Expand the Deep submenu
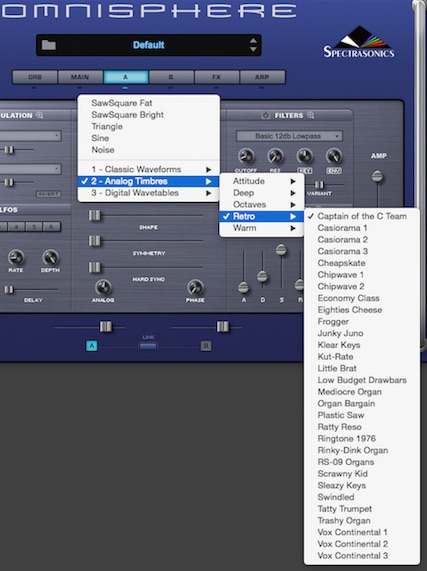The height and width of the screenshot is (571, 427). coord(262,193)
